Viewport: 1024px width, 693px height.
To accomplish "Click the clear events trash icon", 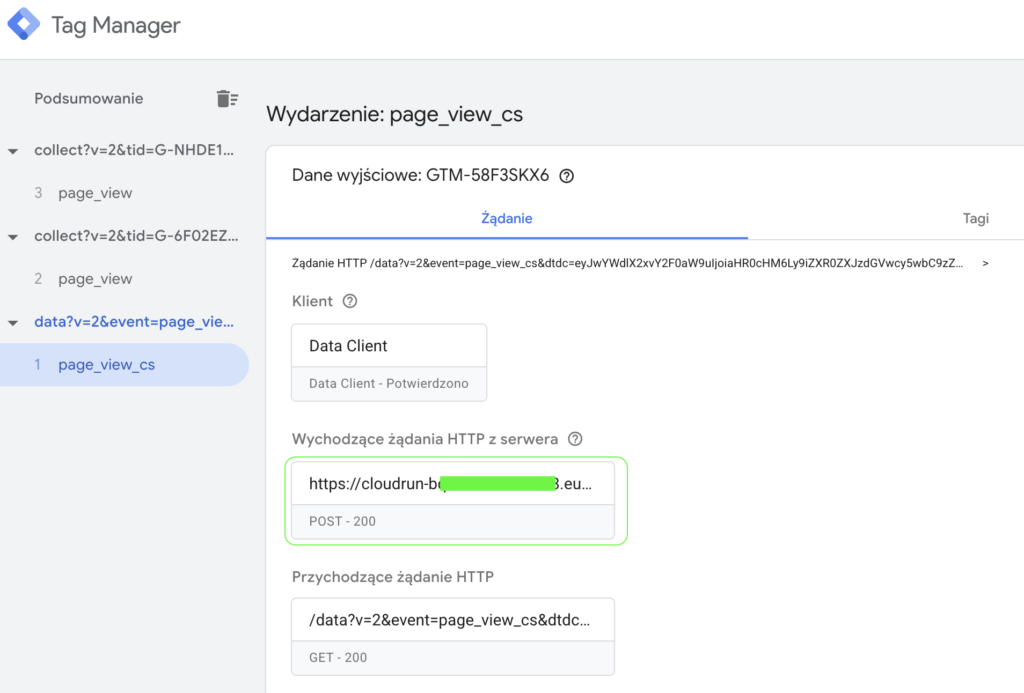I will [x=227, y=98].
